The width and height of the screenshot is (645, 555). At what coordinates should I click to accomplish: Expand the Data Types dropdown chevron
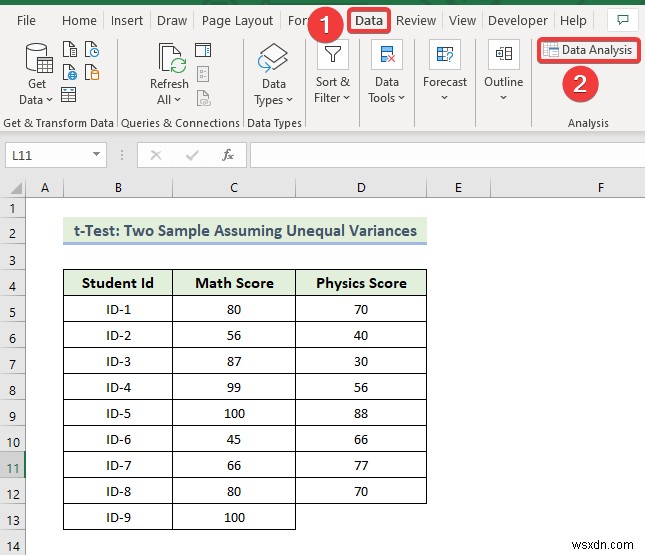pyautogui.click(x=289, y=100)
